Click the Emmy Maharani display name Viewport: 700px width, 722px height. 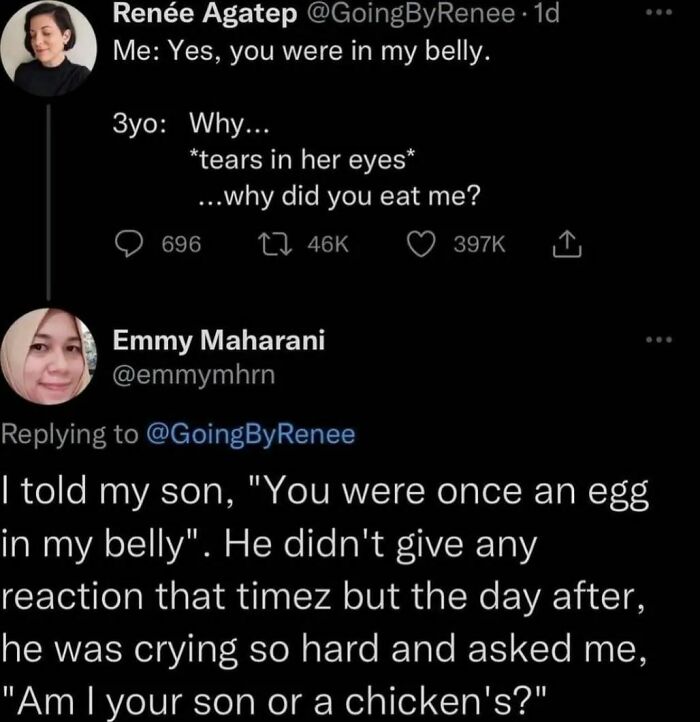pos(218,341)
